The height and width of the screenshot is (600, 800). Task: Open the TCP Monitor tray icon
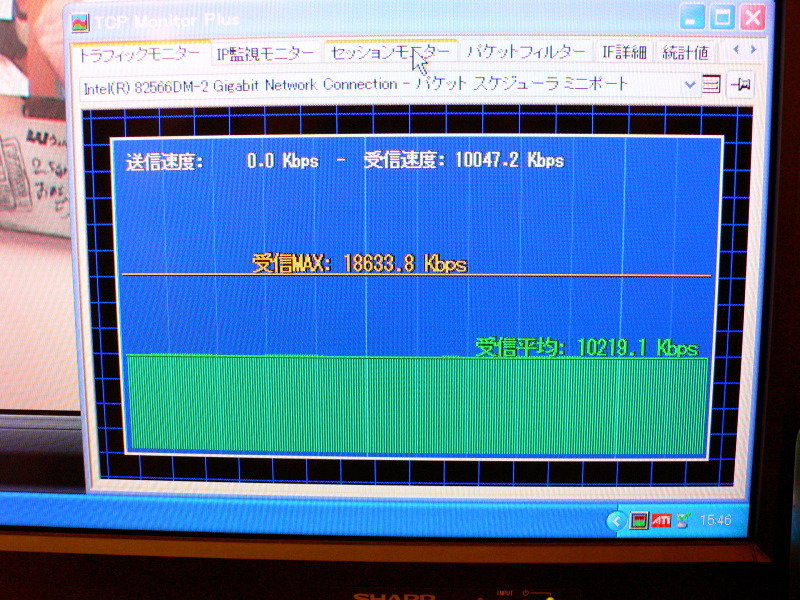click(x=638, y=521)
